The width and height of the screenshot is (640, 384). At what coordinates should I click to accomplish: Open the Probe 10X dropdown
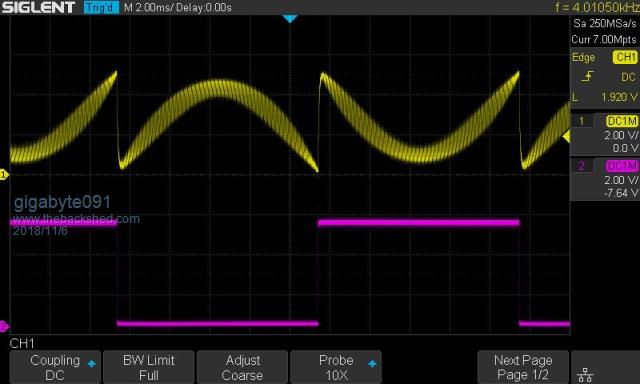(x=336, y=367)
